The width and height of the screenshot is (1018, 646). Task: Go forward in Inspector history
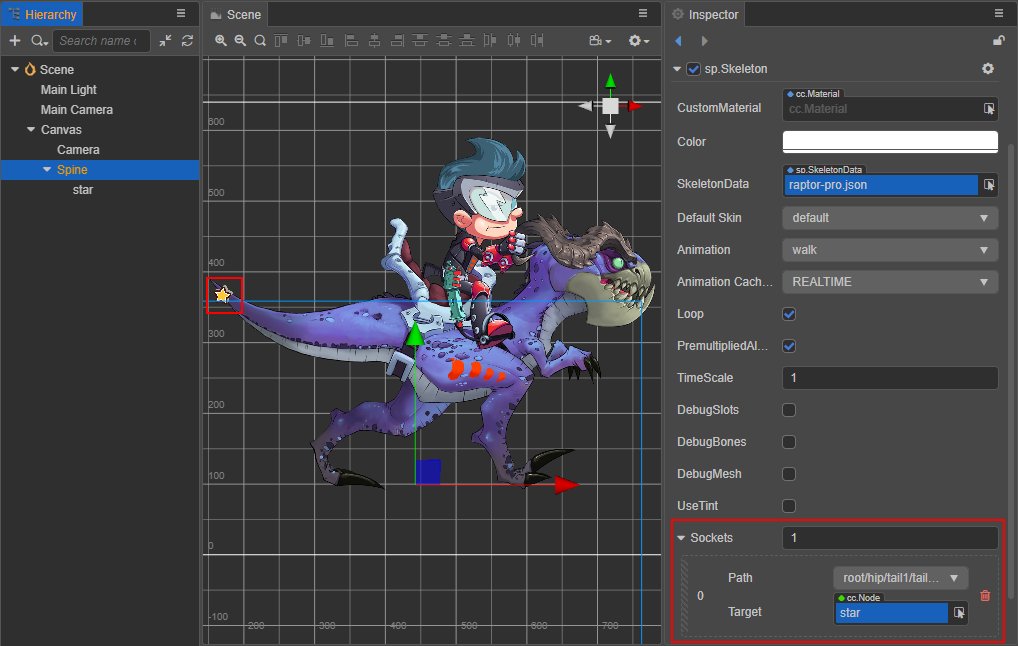click(704, 41)
